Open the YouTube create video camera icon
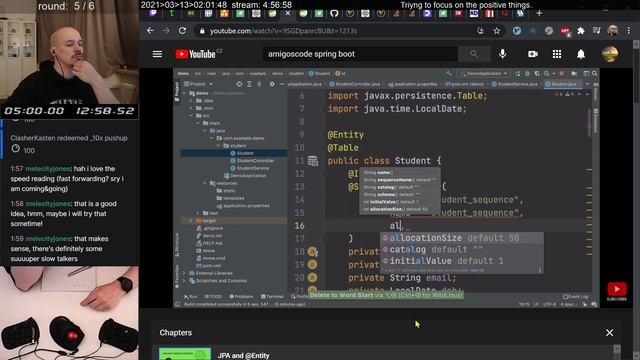The image size is (640, 360). (x=533, y=54)
